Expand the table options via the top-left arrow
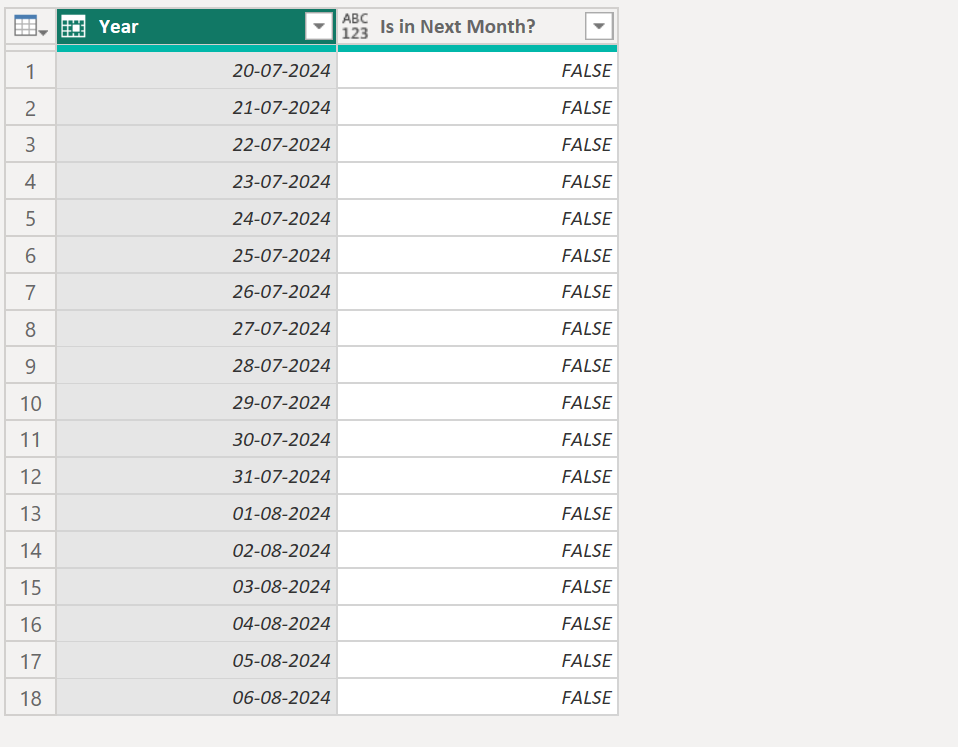The height and width of the screenshot is (747, 958). (42, 29)
